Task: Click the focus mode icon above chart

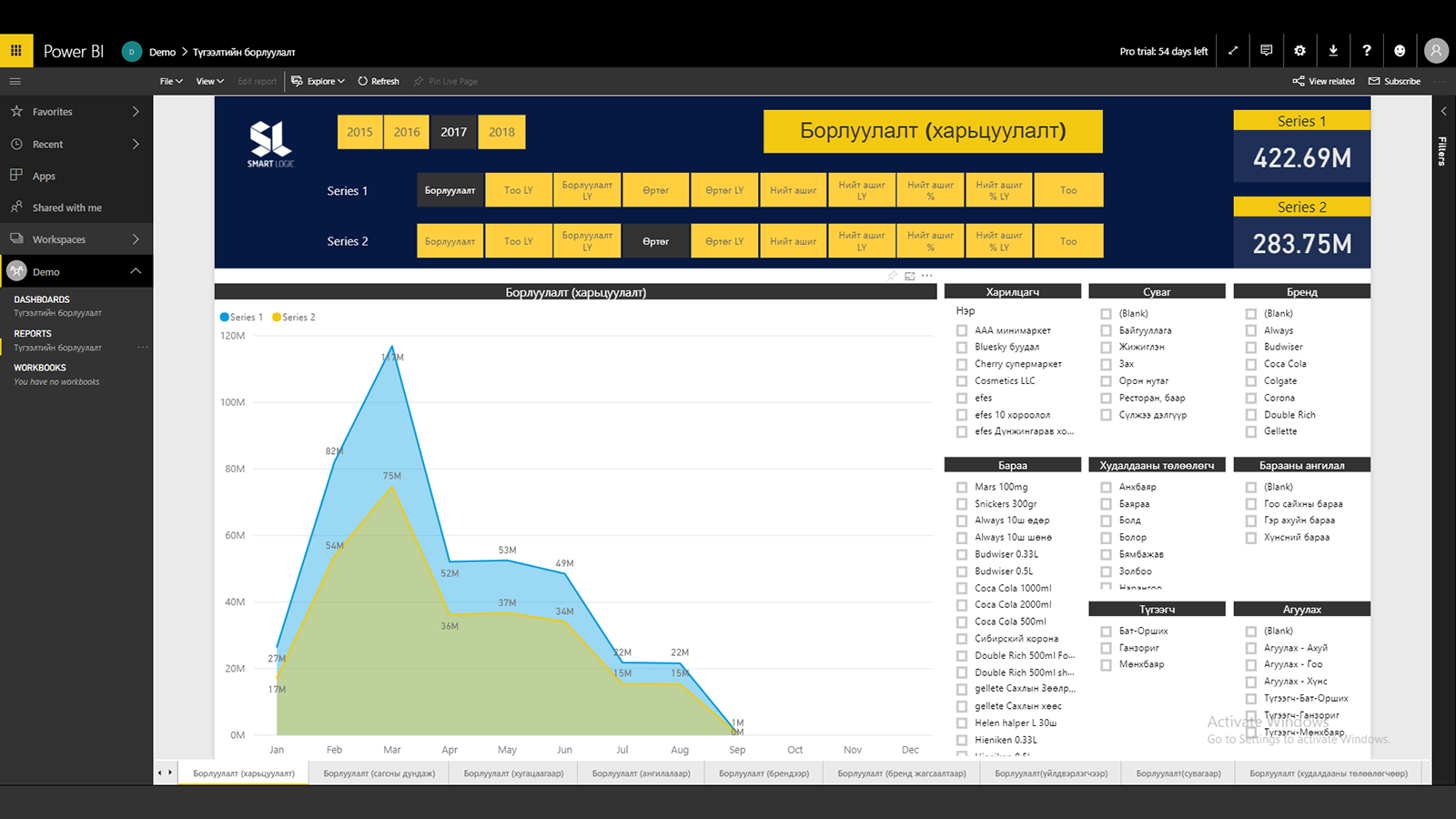Action: (909, 276)
